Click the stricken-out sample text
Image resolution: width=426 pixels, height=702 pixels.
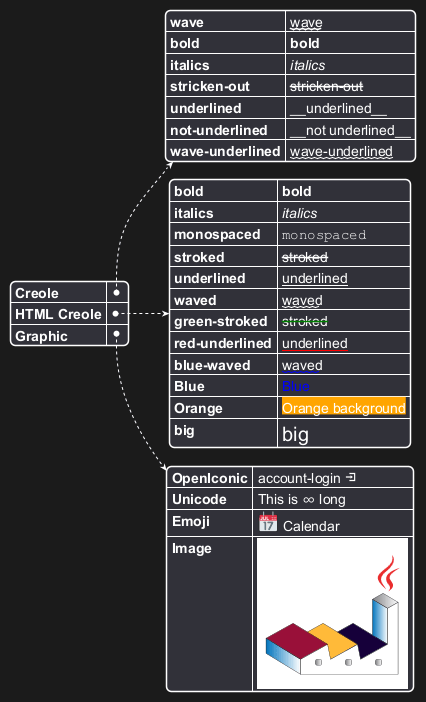[x=327, y=86]
